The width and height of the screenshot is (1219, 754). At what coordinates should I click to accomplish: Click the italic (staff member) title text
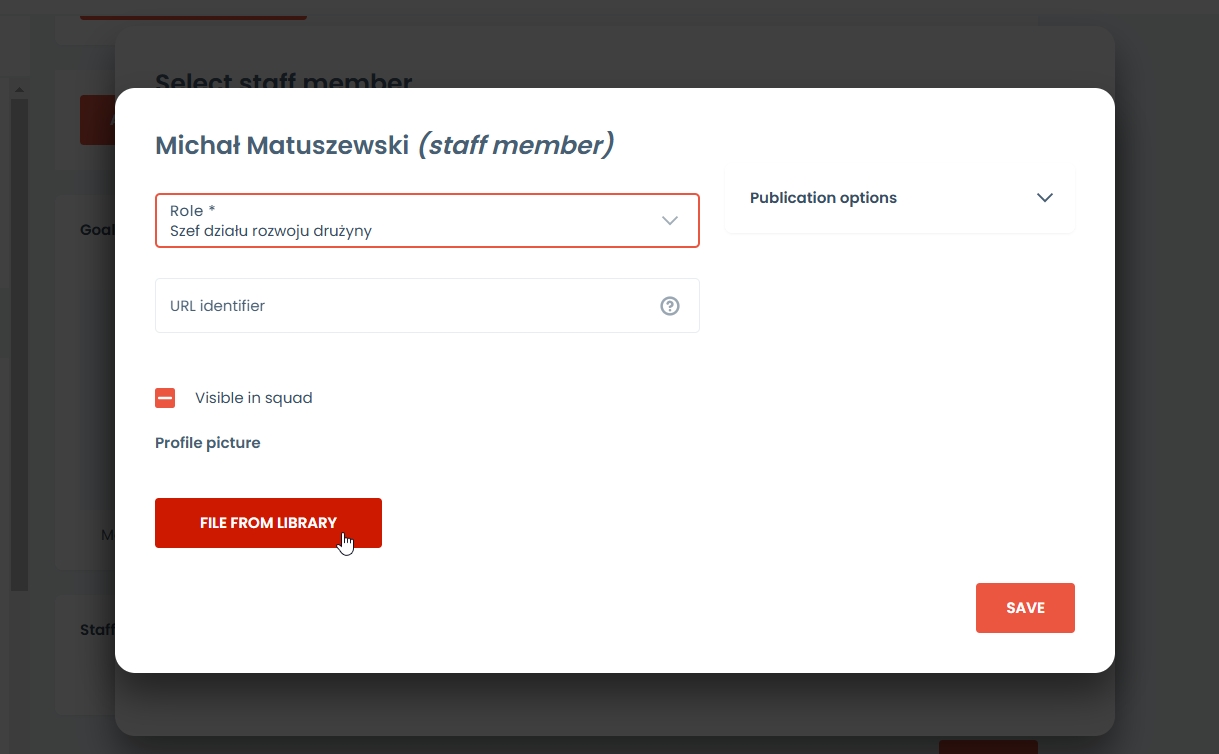[515, 146]
